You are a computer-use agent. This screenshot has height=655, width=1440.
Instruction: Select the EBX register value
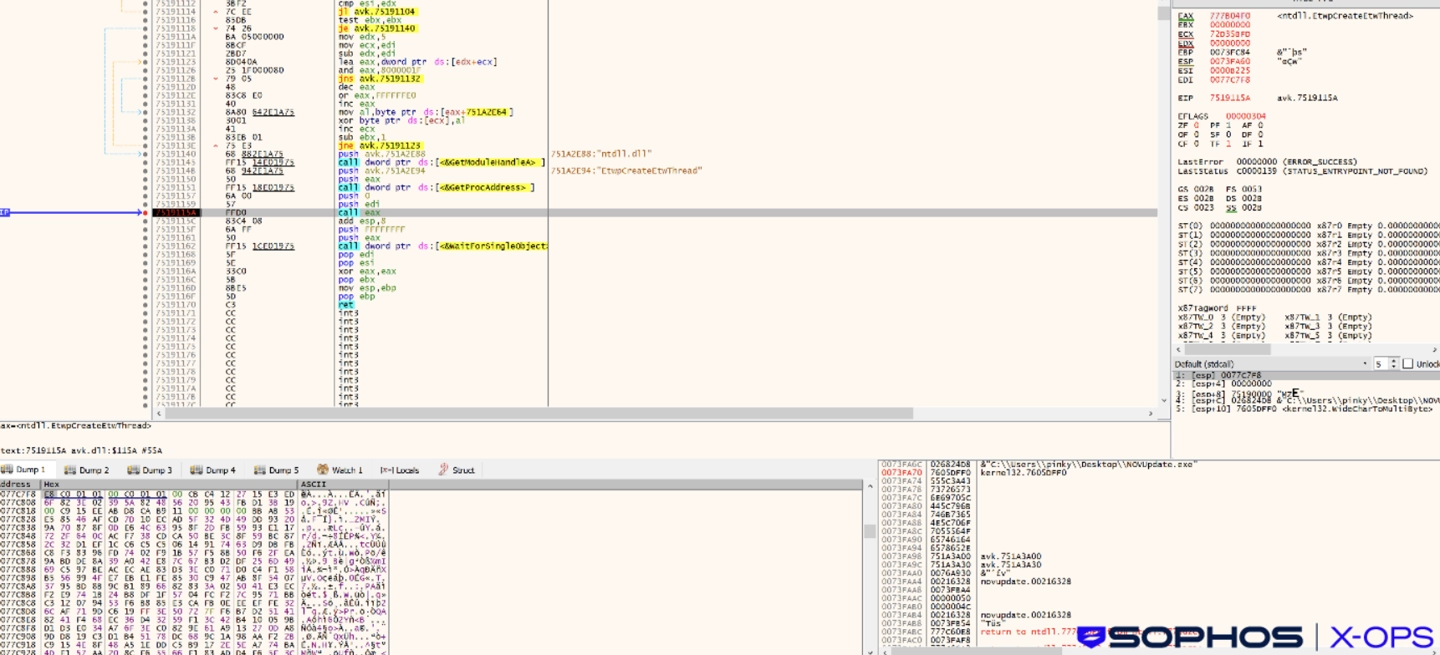[1230, 25]
